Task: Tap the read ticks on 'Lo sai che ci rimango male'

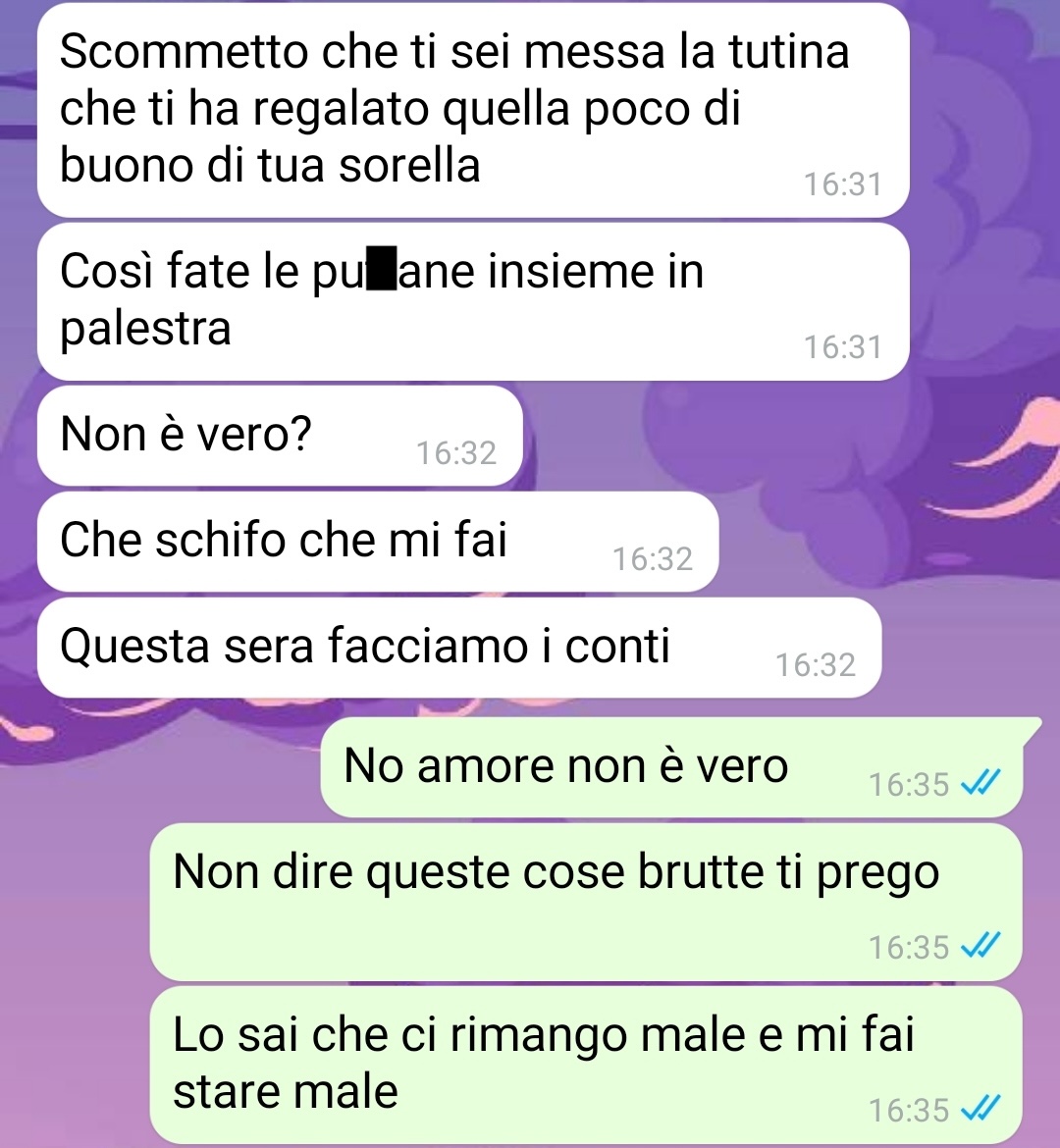Action: click(x=980, y=1109)
